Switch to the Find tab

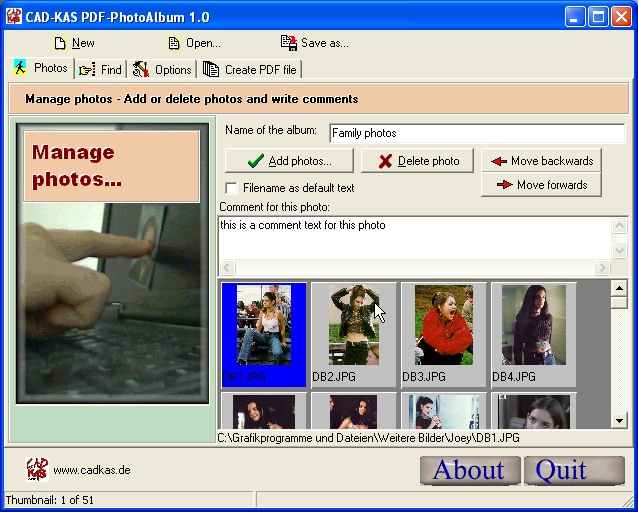pos(100,69)
